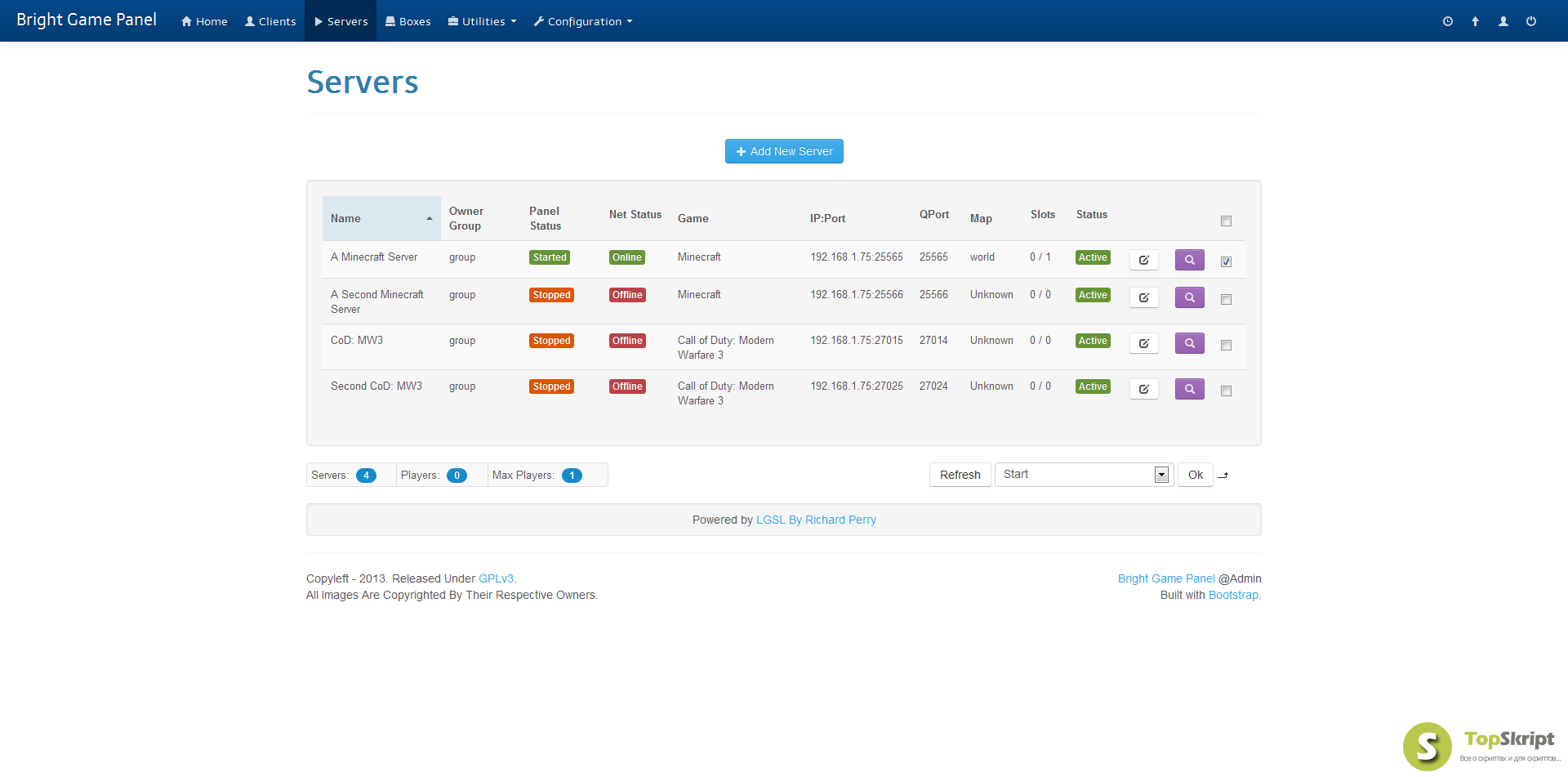Open the user profile icon in navbar
This screenshot has width=1568, height=777.
[x=1503, y=21]
